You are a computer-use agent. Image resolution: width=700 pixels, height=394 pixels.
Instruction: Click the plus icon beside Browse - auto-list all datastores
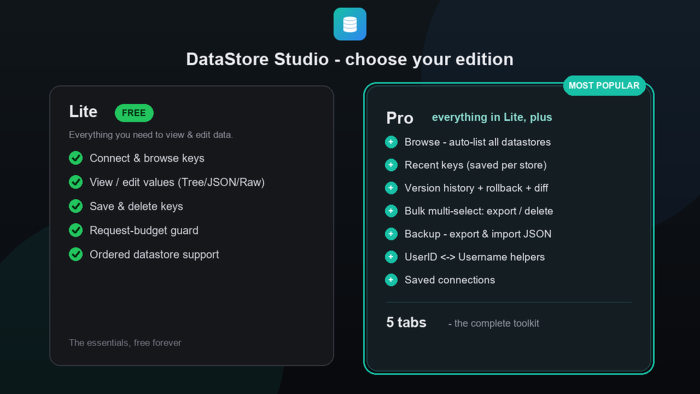click(x=391, y=142)
